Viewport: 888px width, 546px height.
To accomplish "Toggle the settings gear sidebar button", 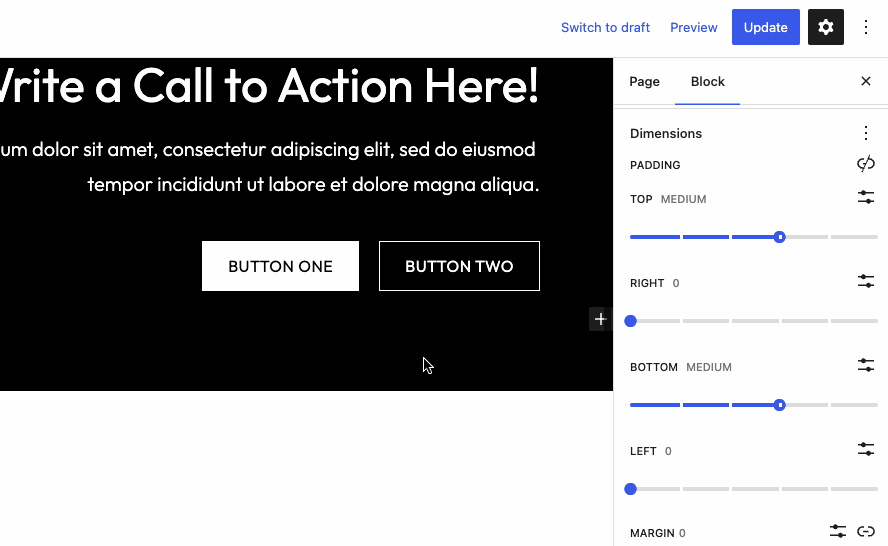I will (826, 27).
